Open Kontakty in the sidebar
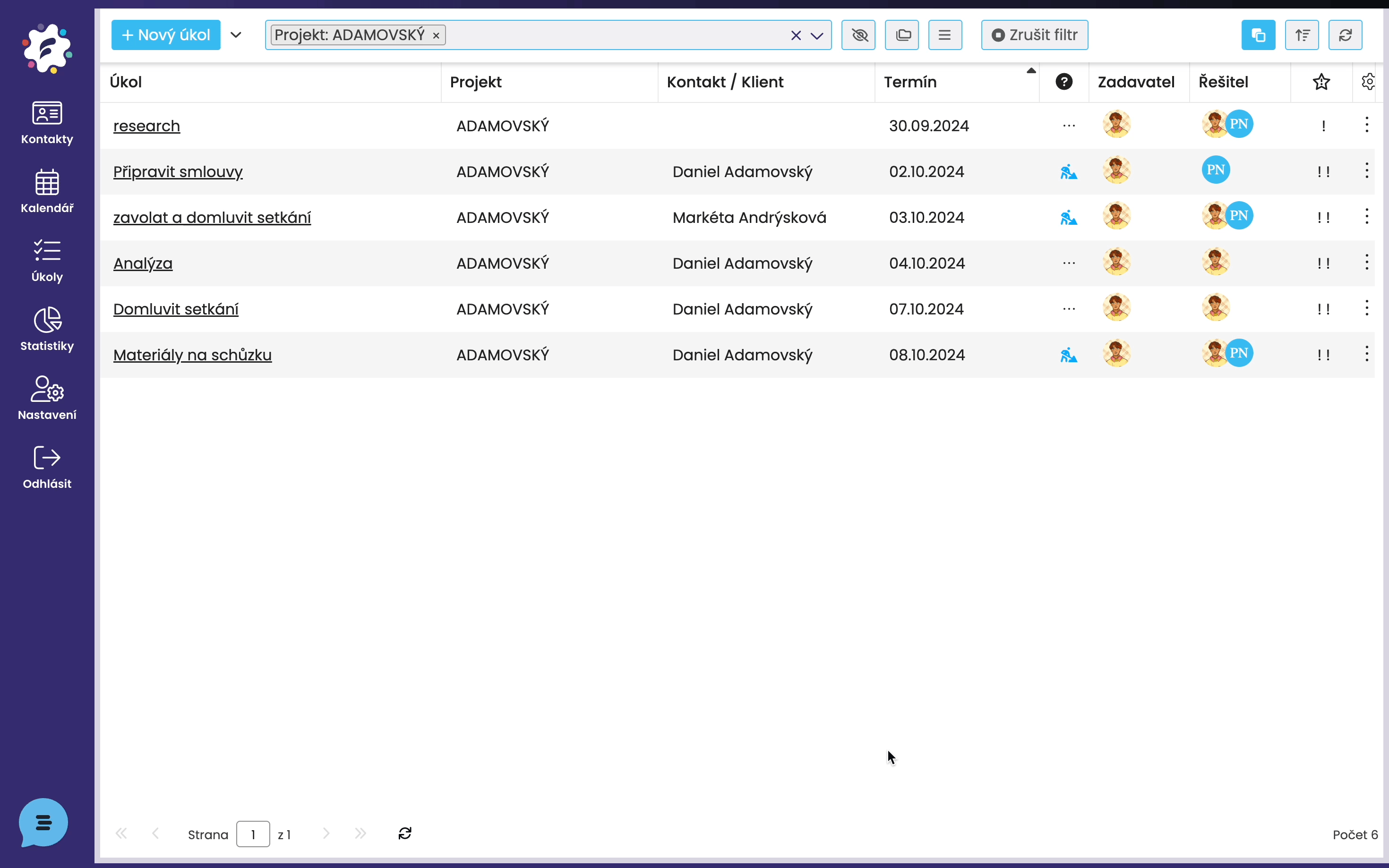1389x868 pixels. coord(47,123)
